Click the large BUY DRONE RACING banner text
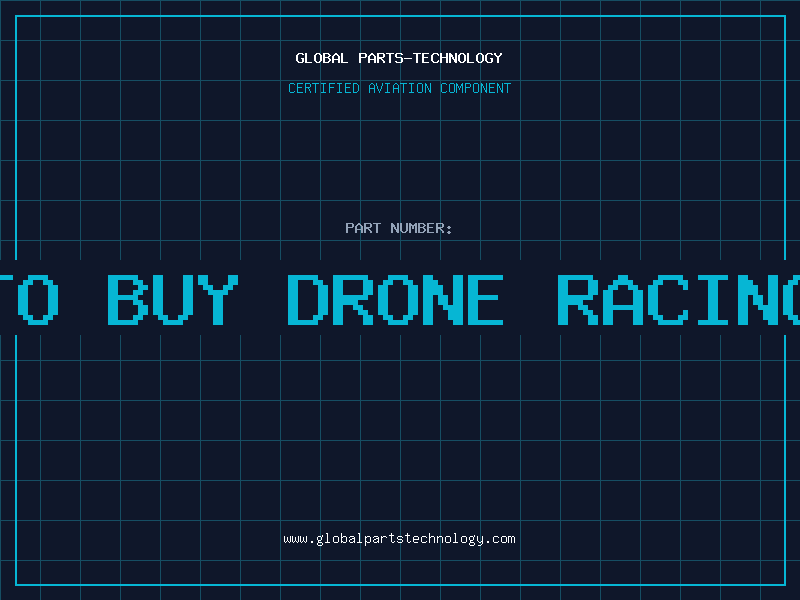Viewport: 800px width, 600px height. click(x=454, y=300)
